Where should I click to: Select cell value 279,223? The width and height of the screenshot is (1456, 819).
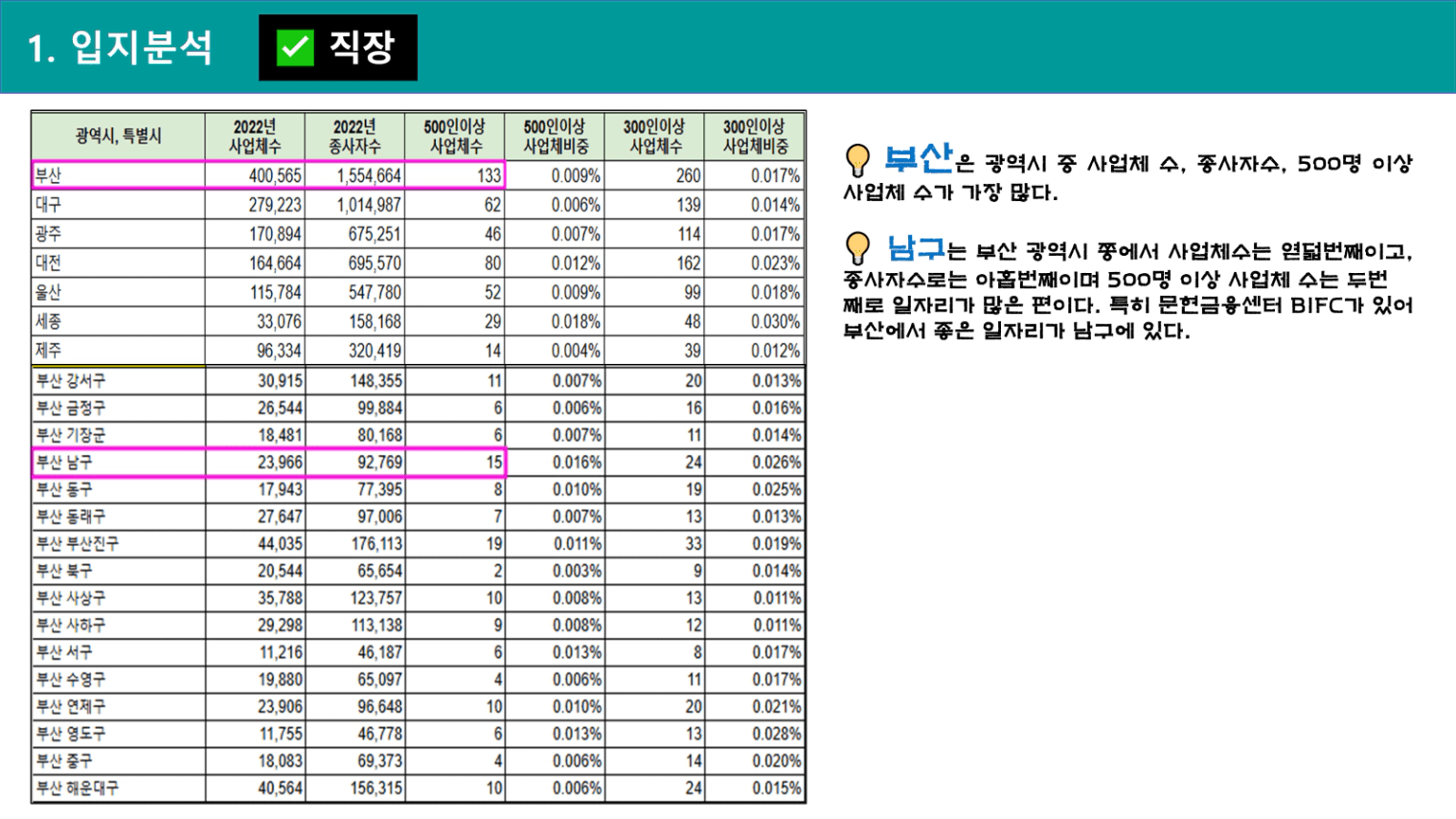pyautogui.click(x=275, y=205)
